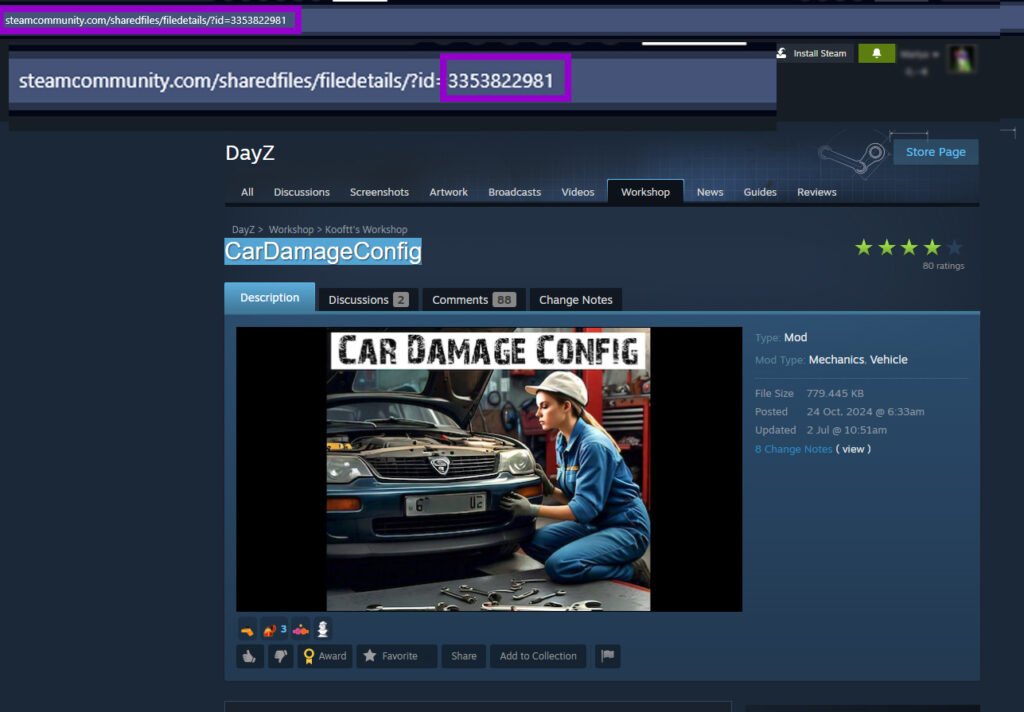1024x712 pixels.
Task: Open Kooftt's Workshop breadcrumb link
Action: click(x=365, y=229)
